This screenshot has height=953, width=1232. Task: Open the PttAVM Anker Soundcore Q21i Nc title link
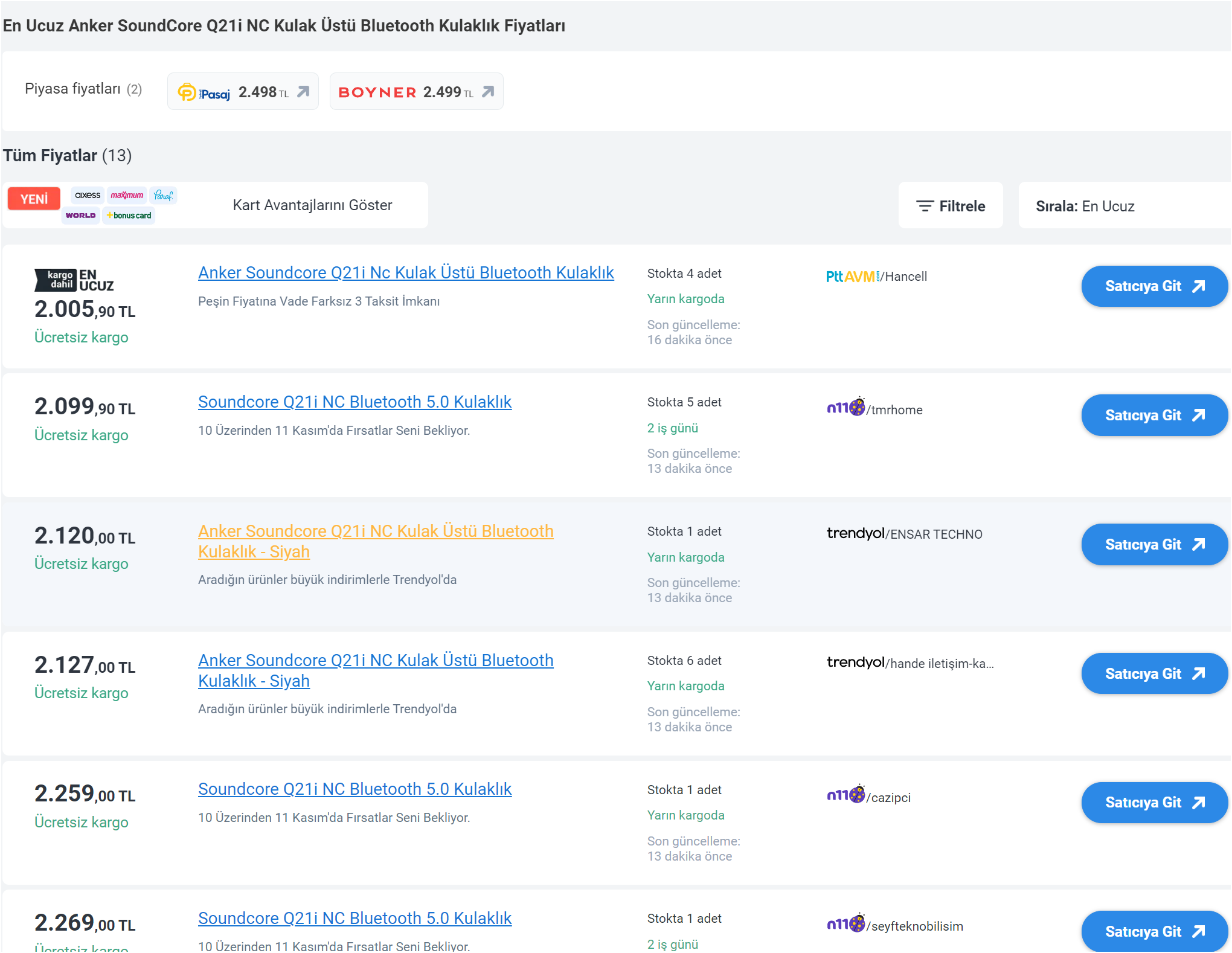[x=406, y=273]
